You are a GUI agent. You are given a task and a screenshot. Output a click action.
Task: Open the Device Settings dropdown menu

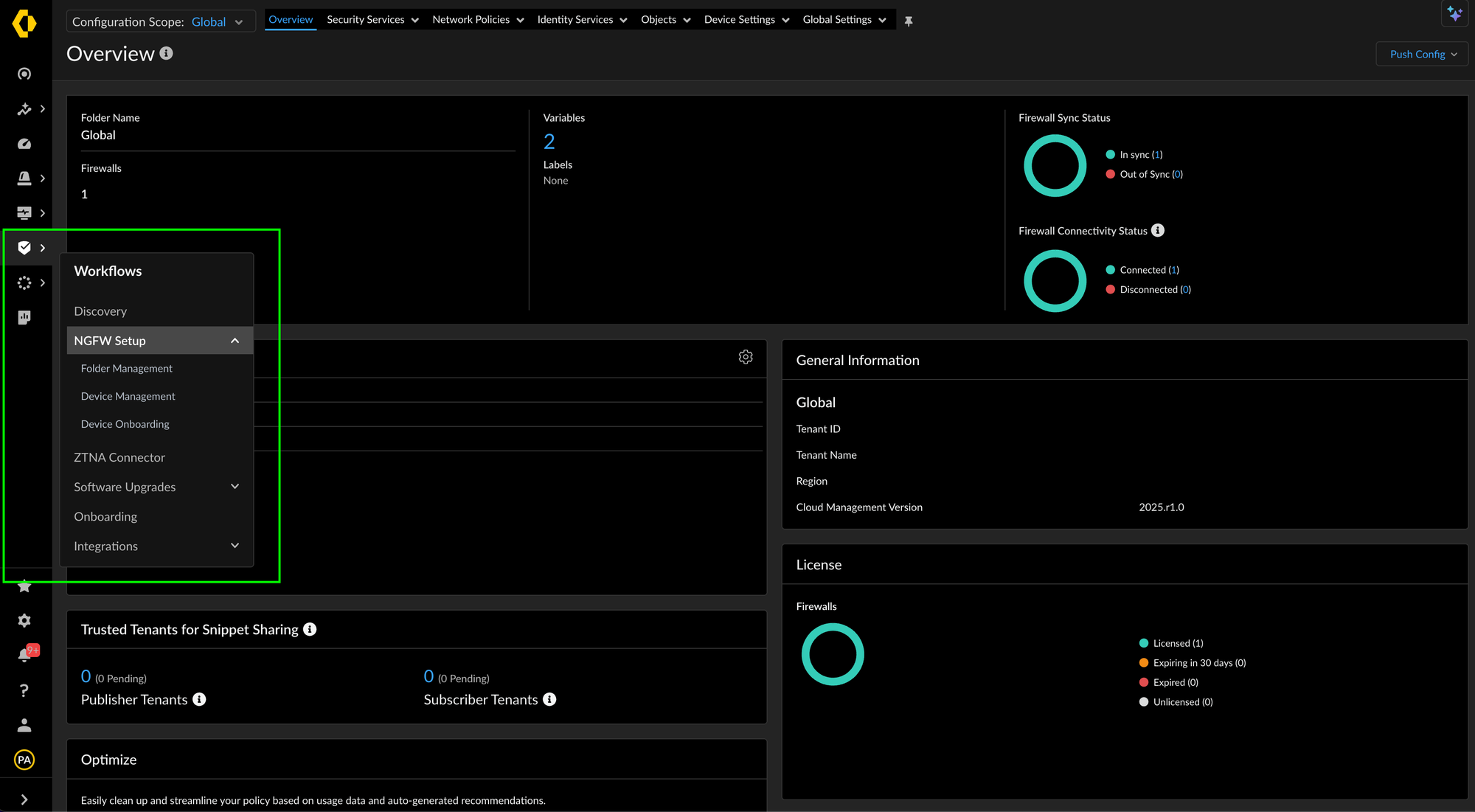746,20
